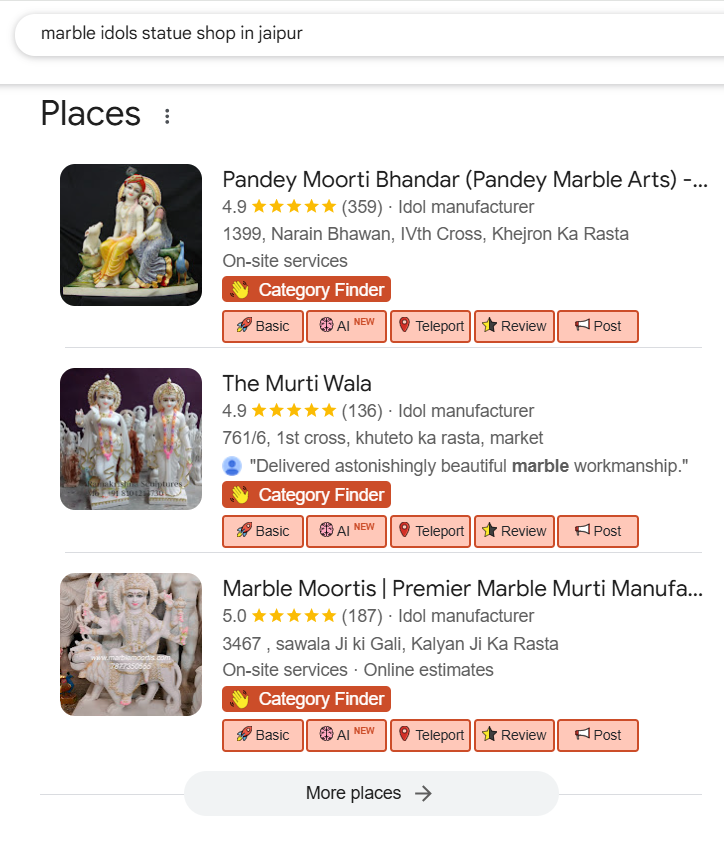Open the Places three-dot options menu
724x864 pixels.
tap(167, 117)
